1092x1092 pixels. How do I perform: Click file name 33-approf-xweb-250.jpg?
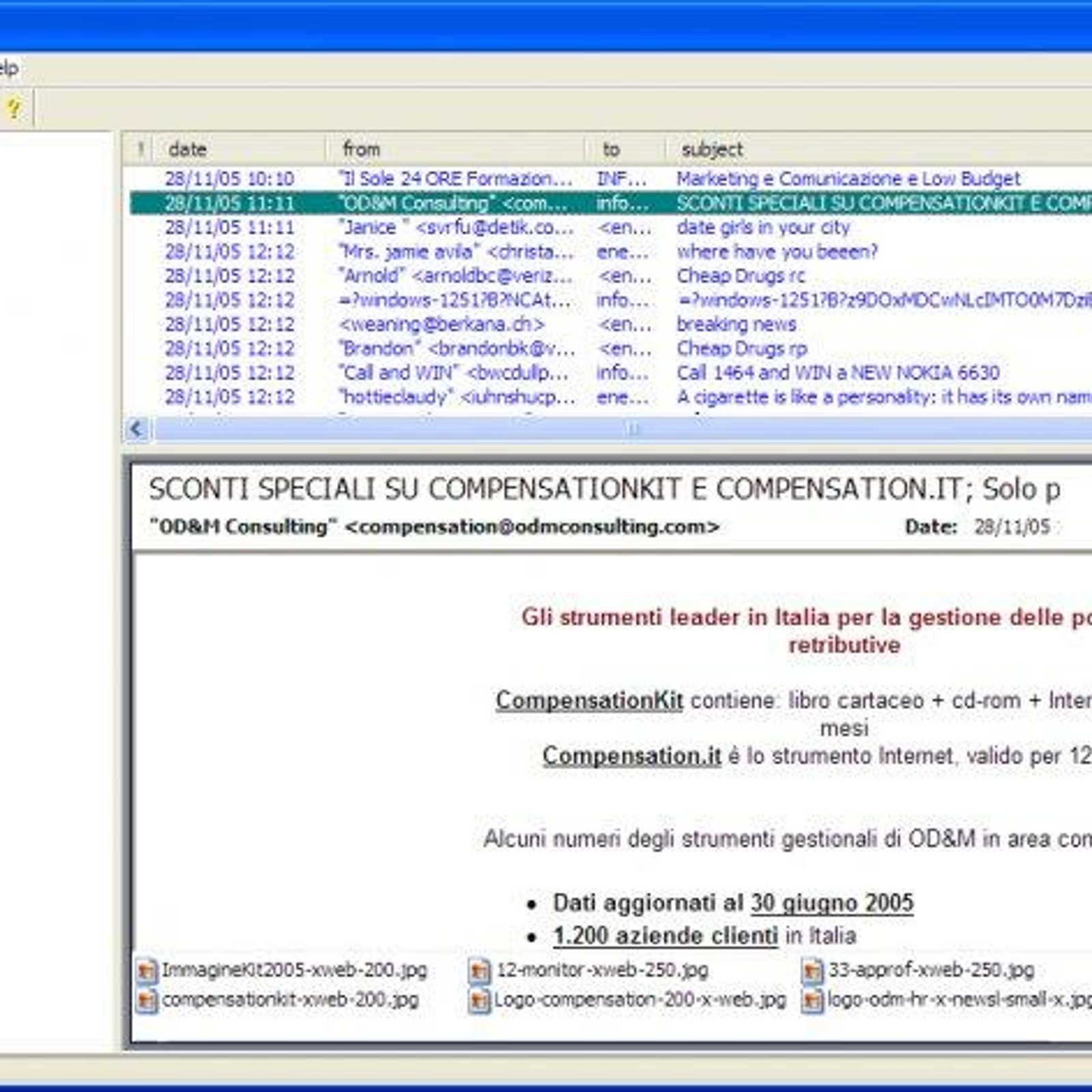coord(932,970)
